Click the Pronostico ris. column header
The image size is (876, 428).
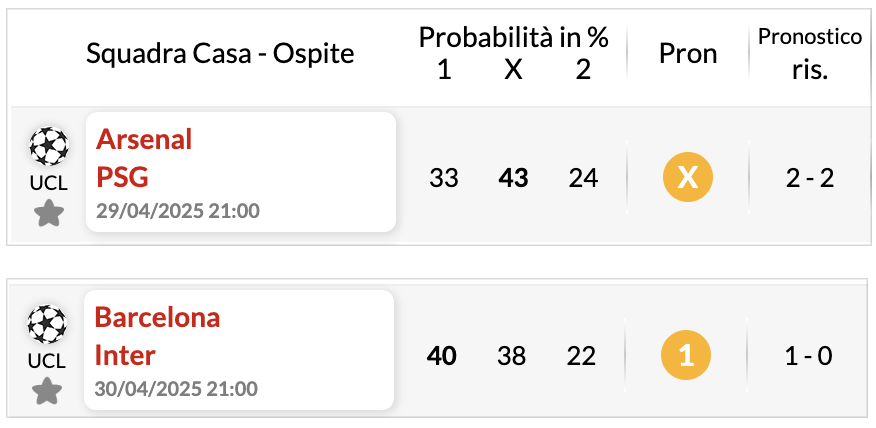(x=810, y=54)
